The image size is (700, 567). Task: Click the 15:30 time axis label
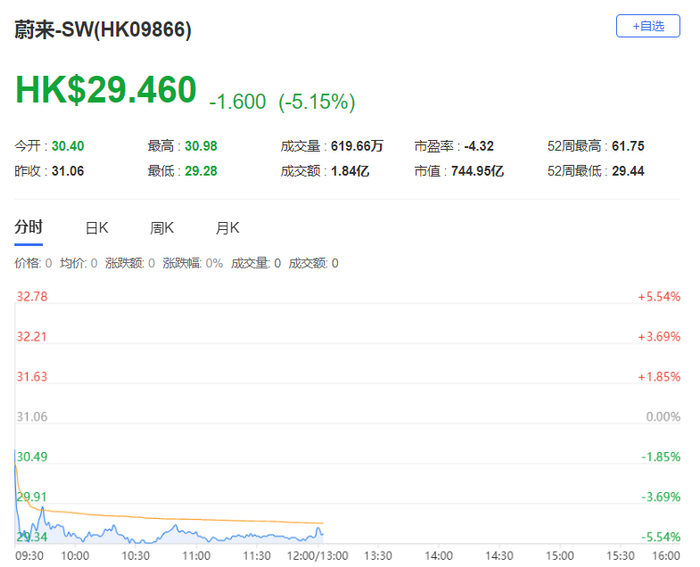tap(620, 556)
